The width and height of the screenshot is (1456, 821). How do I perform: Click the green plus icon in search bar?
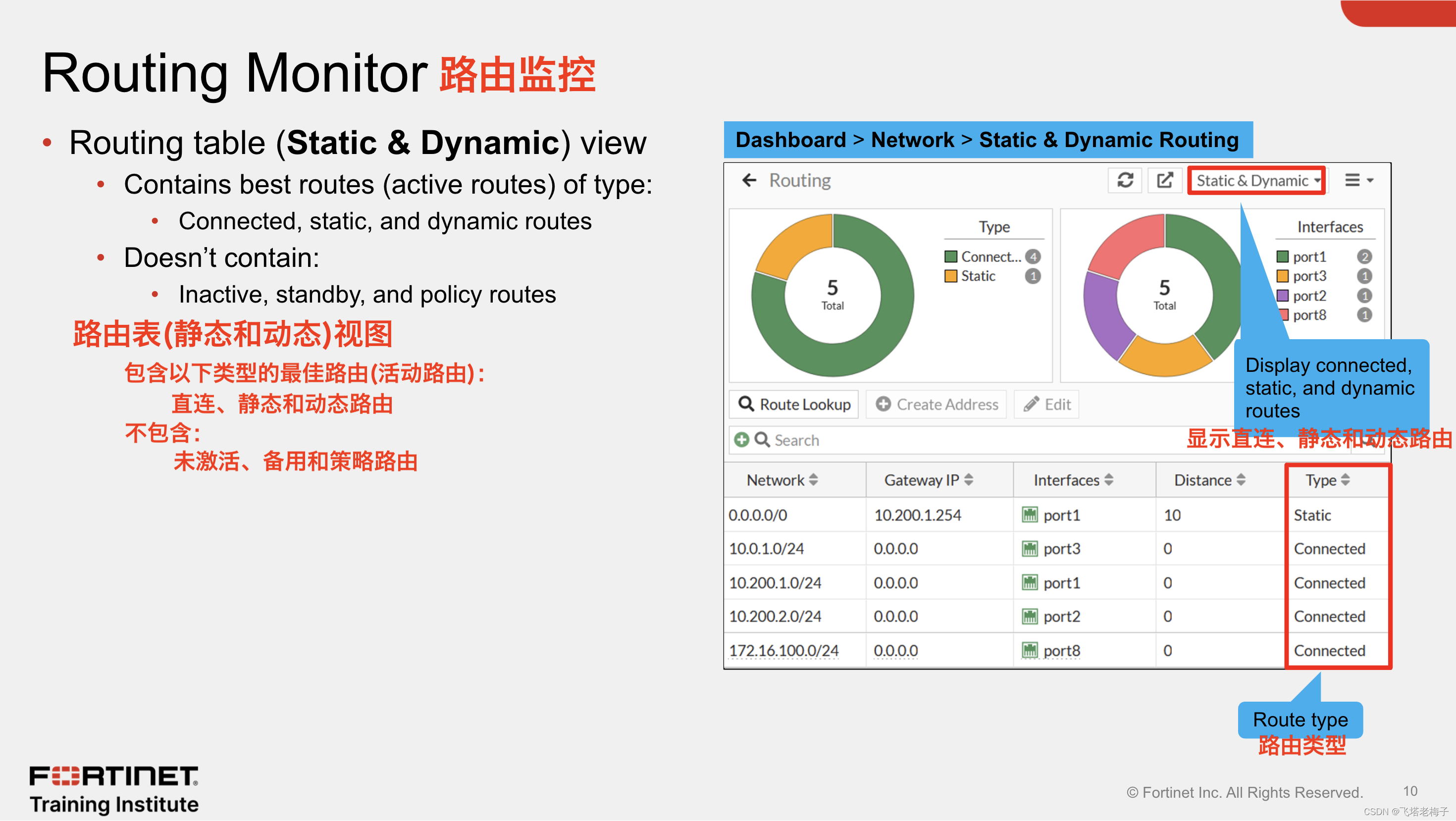coord(741,440)
